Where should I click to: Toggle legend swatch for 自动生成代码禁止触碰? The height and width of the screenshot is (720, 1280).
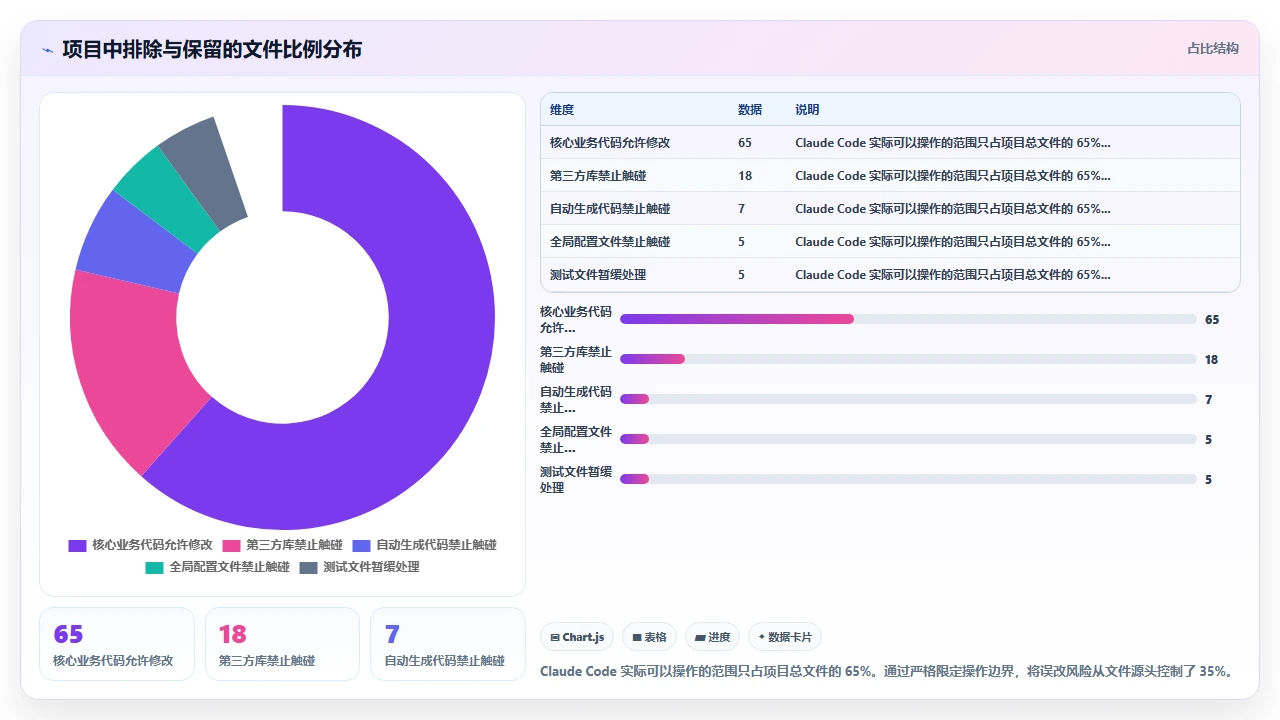pyautogui.click(x=361, y=545)
